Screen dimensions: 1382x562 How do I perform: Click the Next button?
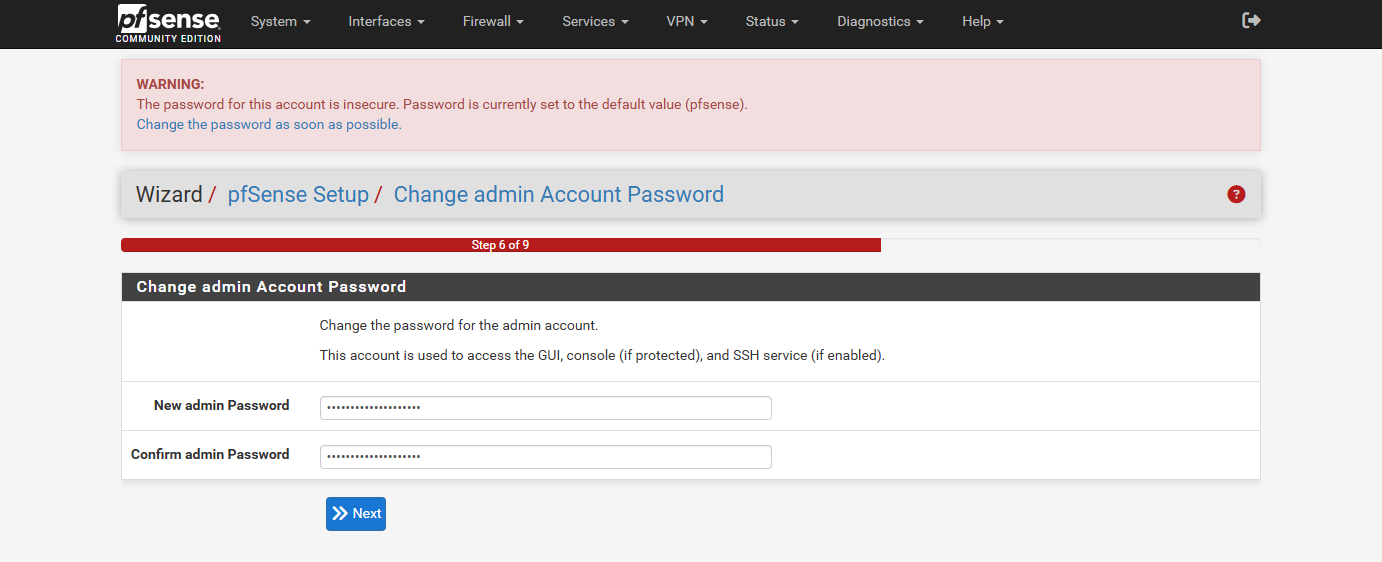[356, 513]
